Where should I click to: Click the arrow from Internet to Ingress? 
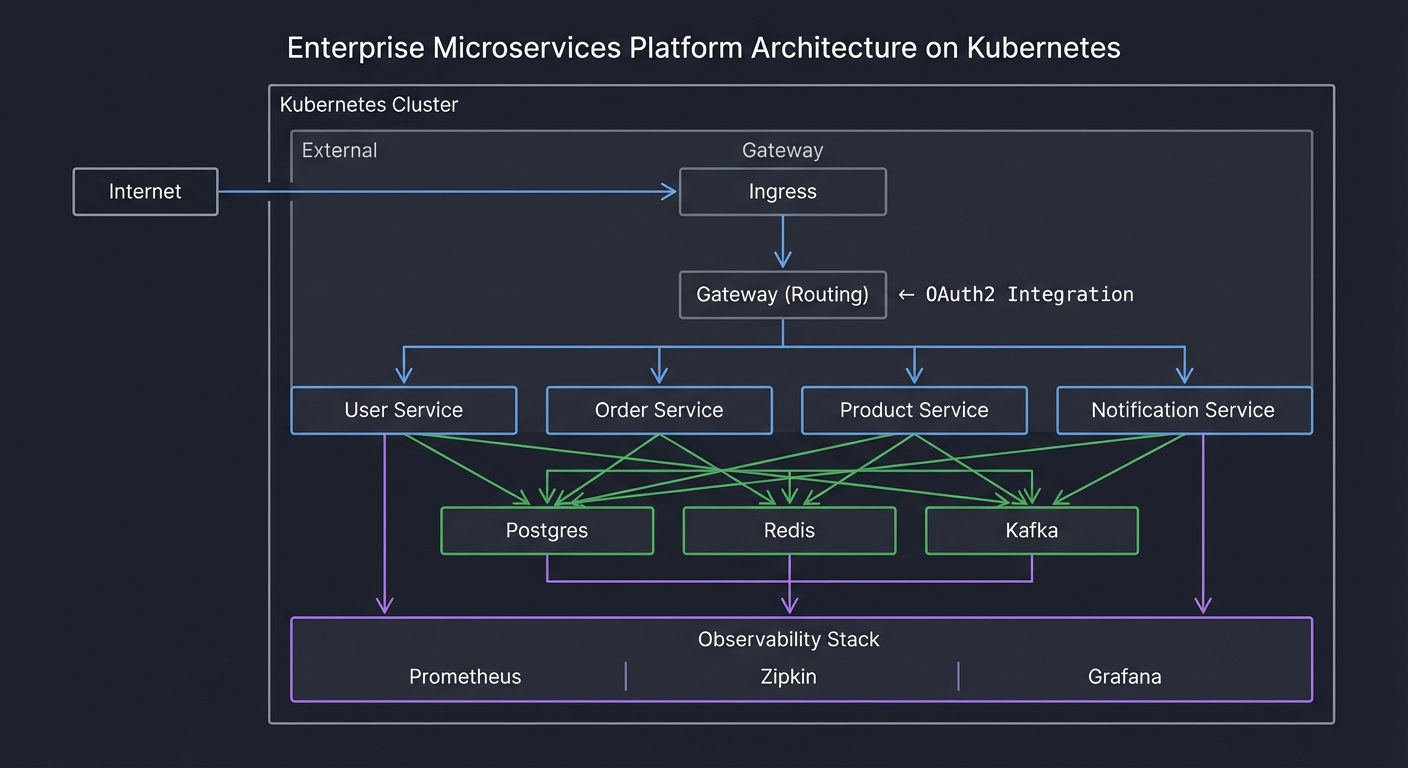450,191
